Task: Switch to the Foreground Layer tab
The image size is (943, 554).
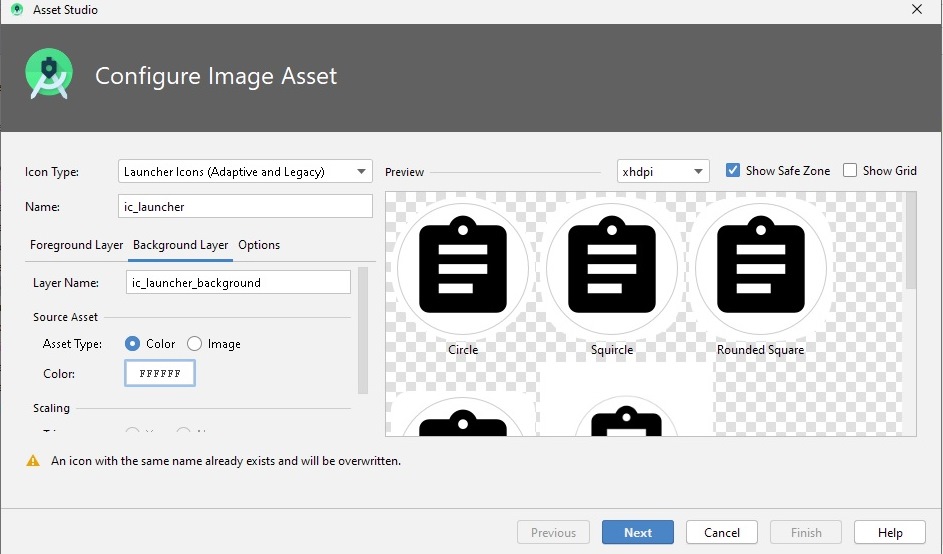Action: coord(77,245)
